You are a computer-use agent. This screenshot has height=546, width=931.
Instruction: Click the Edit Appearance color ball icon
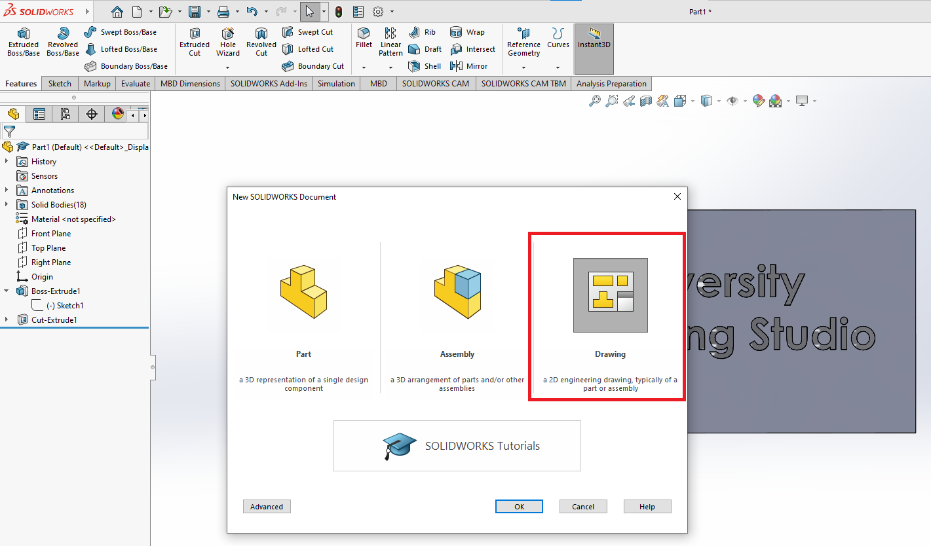click(x=758, y=101)
